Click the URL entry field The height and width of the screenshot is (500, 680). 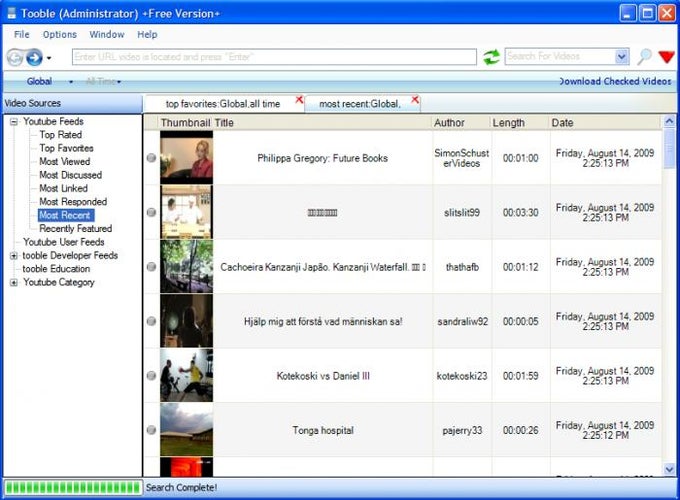coord(275,57)
